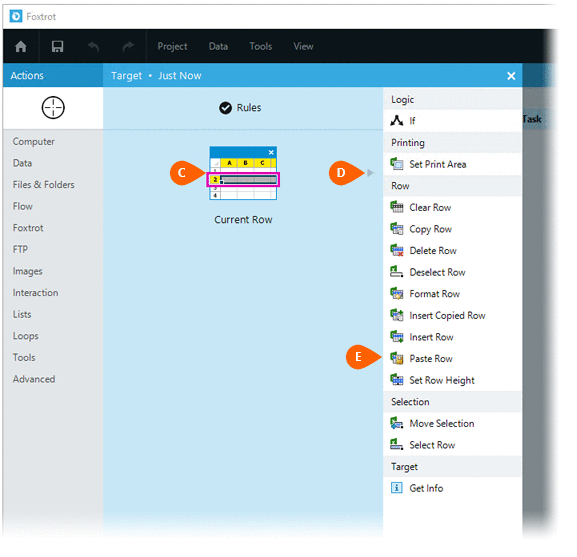This screenshot has width=577, height=557.
Task: Open the FTP actions category
Action: (20, 249)
